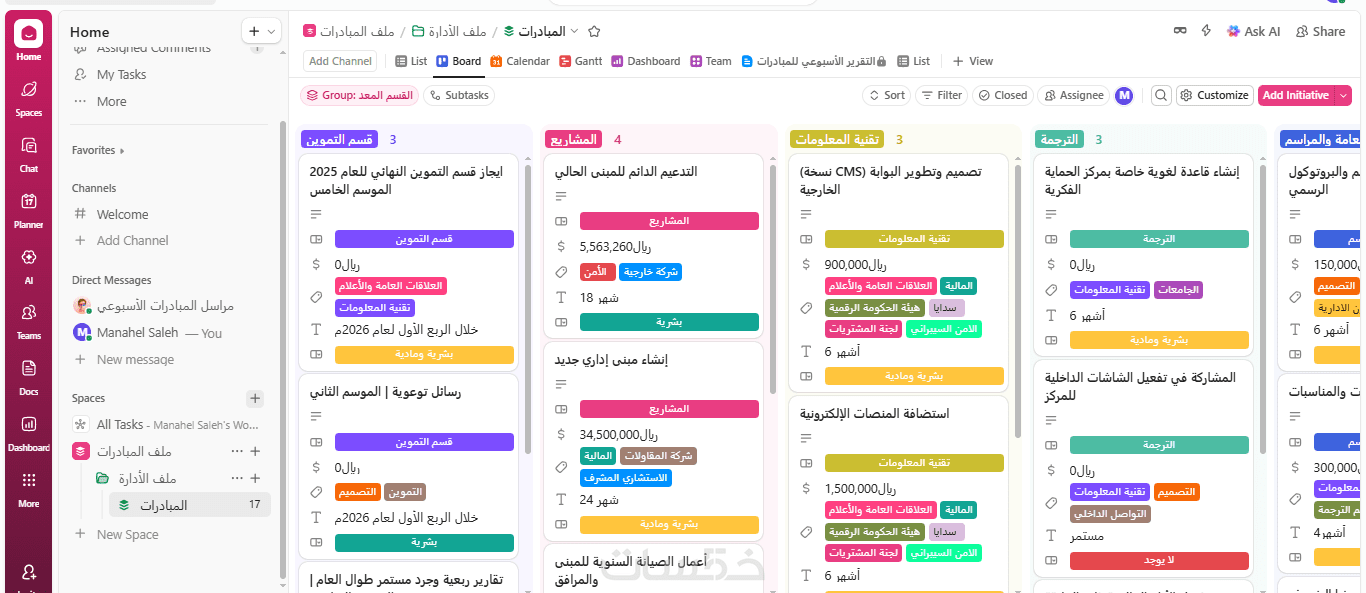Open ellipsis menu for ملف المبادرات space
Screen dimensions: 1366x593
(237, 452)
